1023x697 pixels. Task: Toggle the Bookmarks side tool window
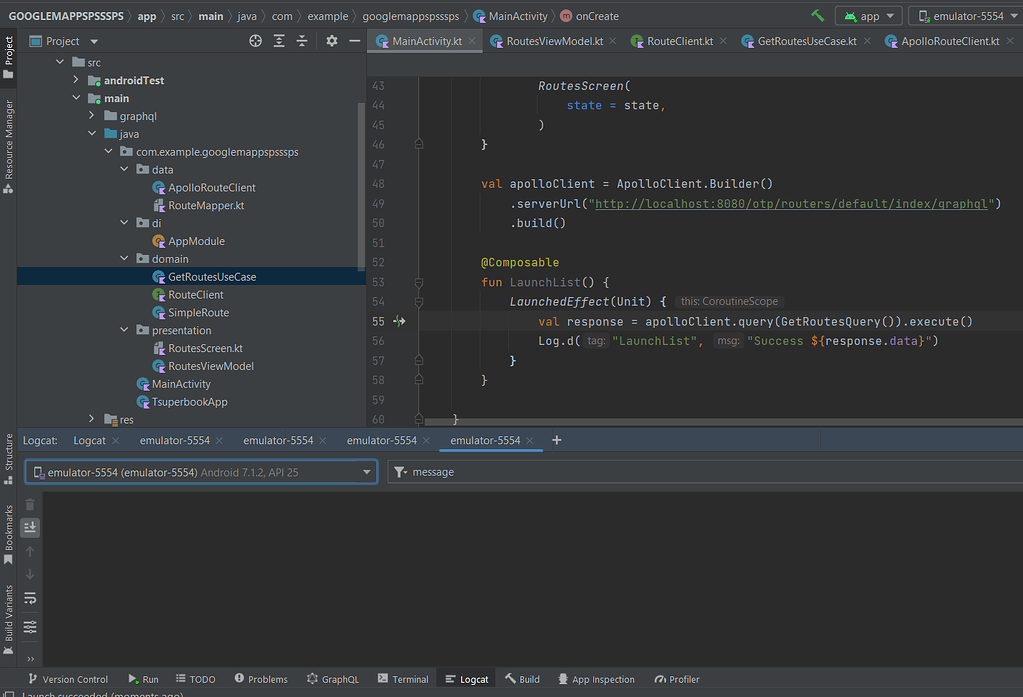coord(9,535)
